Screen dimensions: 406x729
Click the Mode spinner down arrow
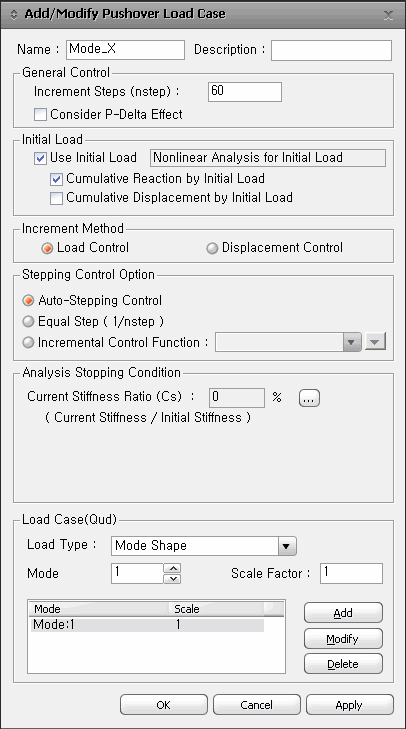[173, 578]
